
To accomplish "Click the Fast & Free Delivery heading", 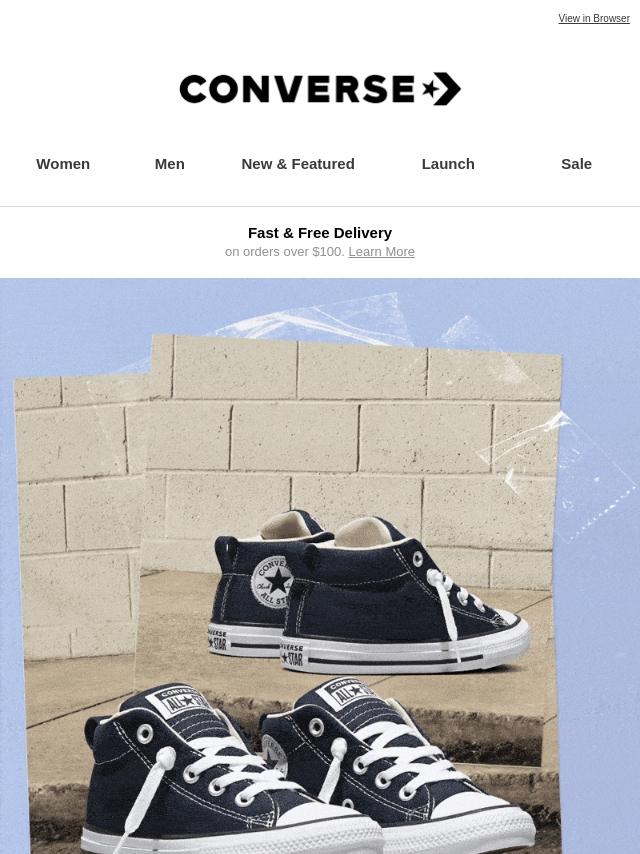I will click(320, 233).
